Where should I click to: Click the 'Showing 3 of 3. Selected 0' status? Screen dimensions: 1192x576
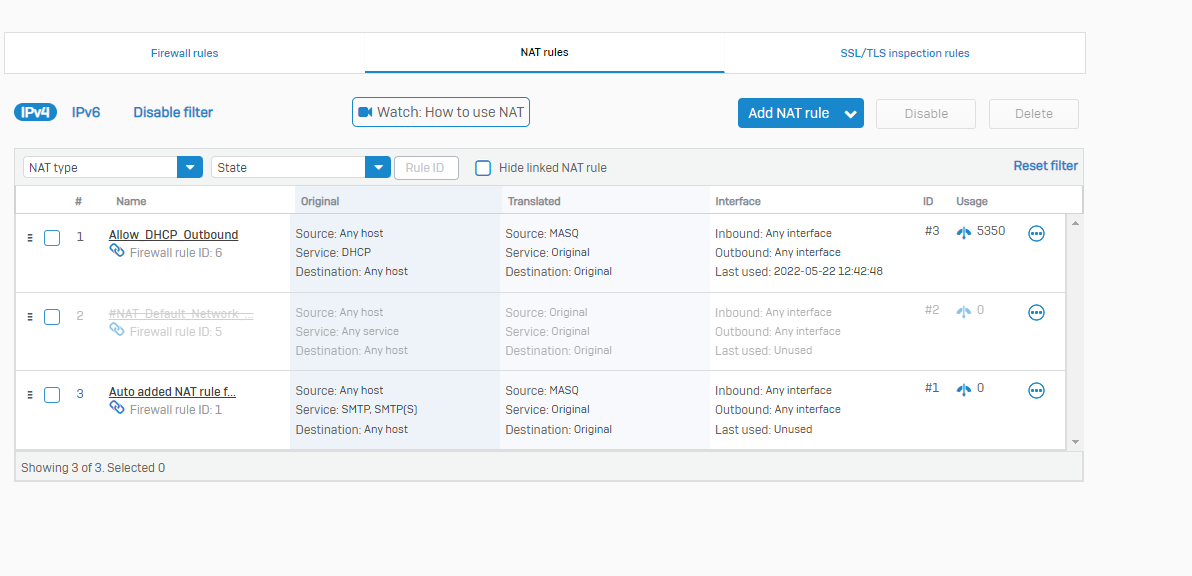pos(93,467)
